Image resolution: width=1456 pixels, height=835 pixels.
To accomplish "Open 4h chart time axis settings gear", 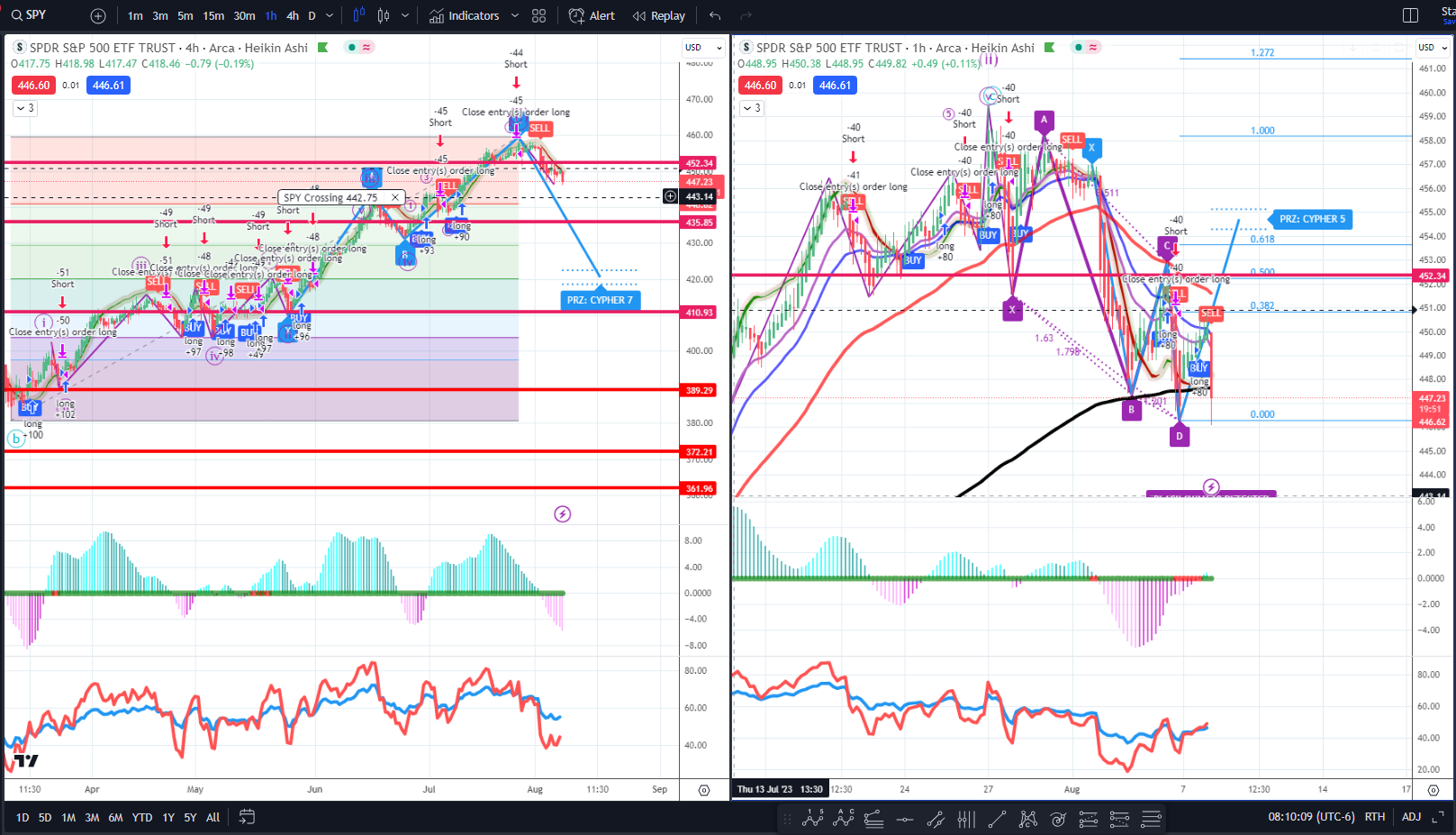I will [704, 790].
